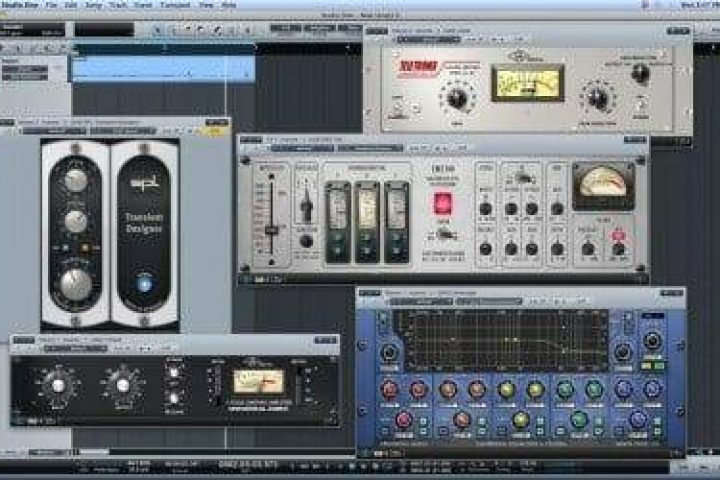
Task: Open the Edit menu
Action: coord(71,5)
